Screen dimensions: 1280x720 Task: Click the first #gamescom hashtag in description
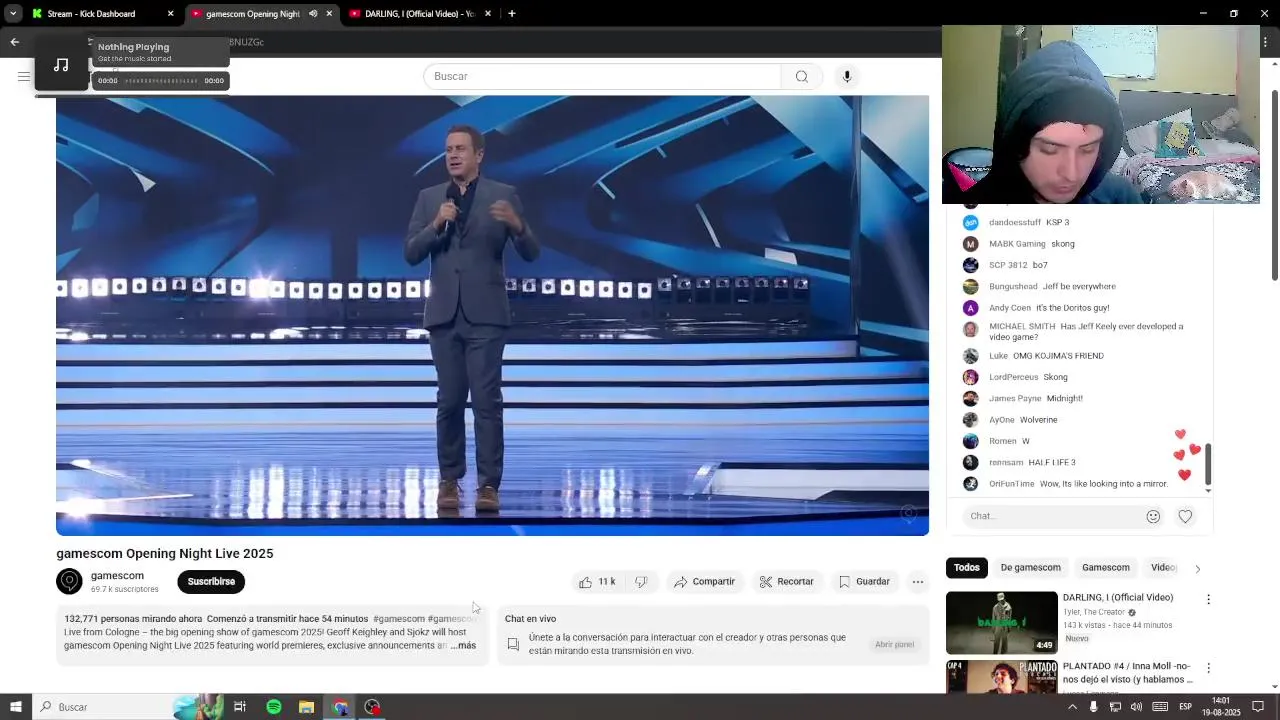point(399,619)
